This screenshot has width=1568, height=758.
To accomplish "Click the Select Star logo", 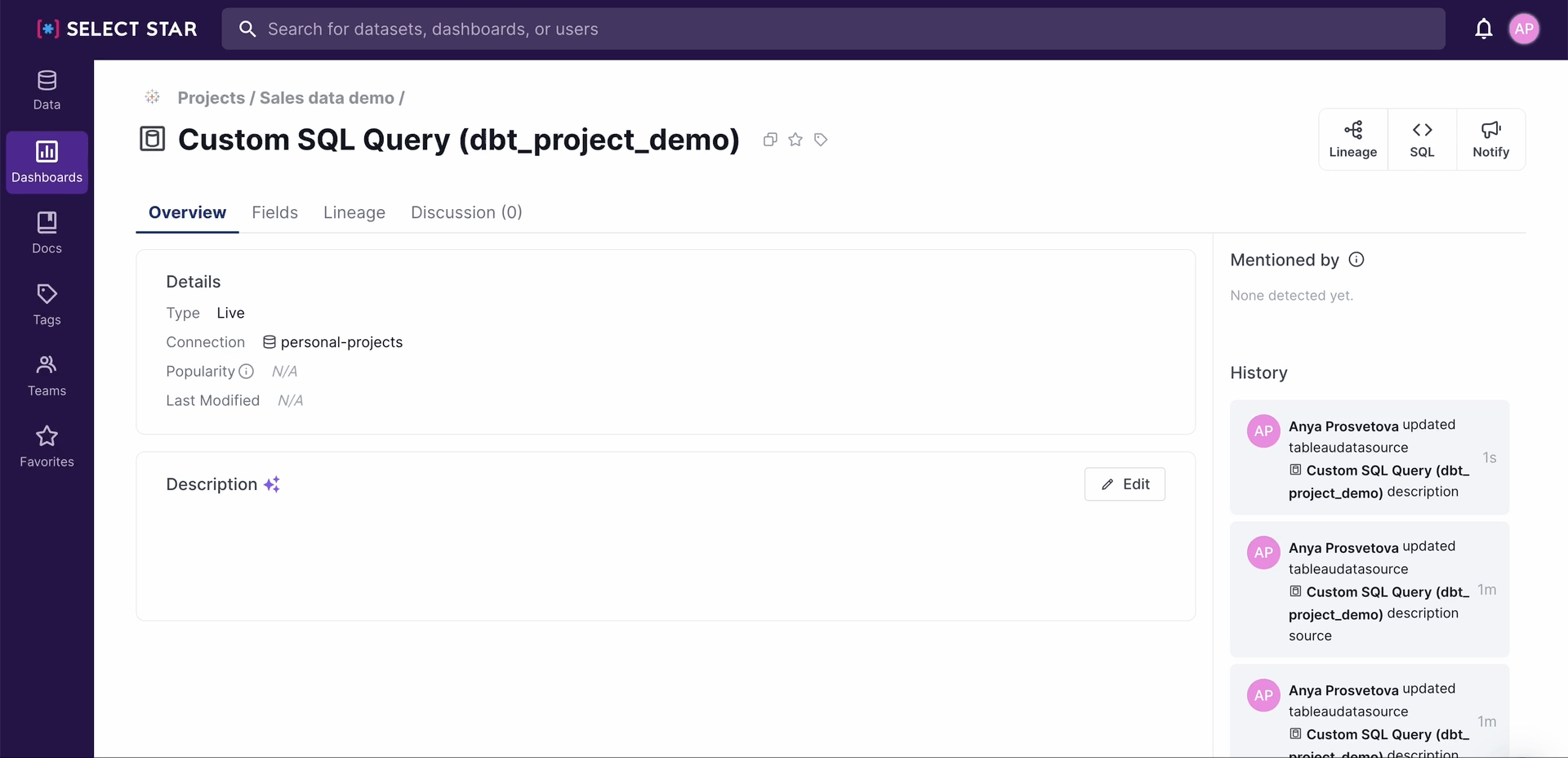I will click(x=117, y=29).
